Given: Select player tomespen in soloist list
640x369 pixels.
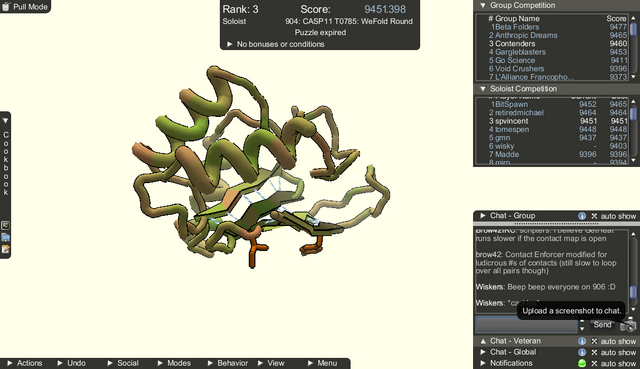Looking at the screenshot, I should pos(558,129).
